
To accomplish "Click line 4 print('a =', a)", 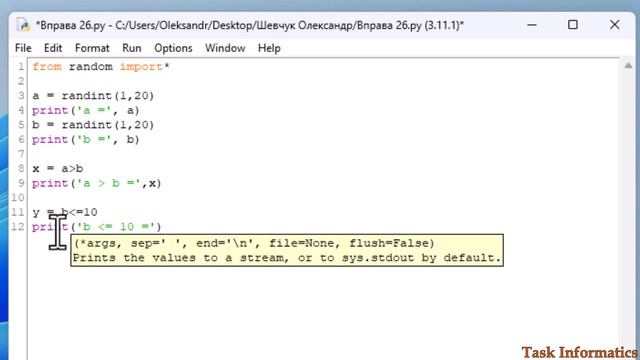I will [86, 110].
